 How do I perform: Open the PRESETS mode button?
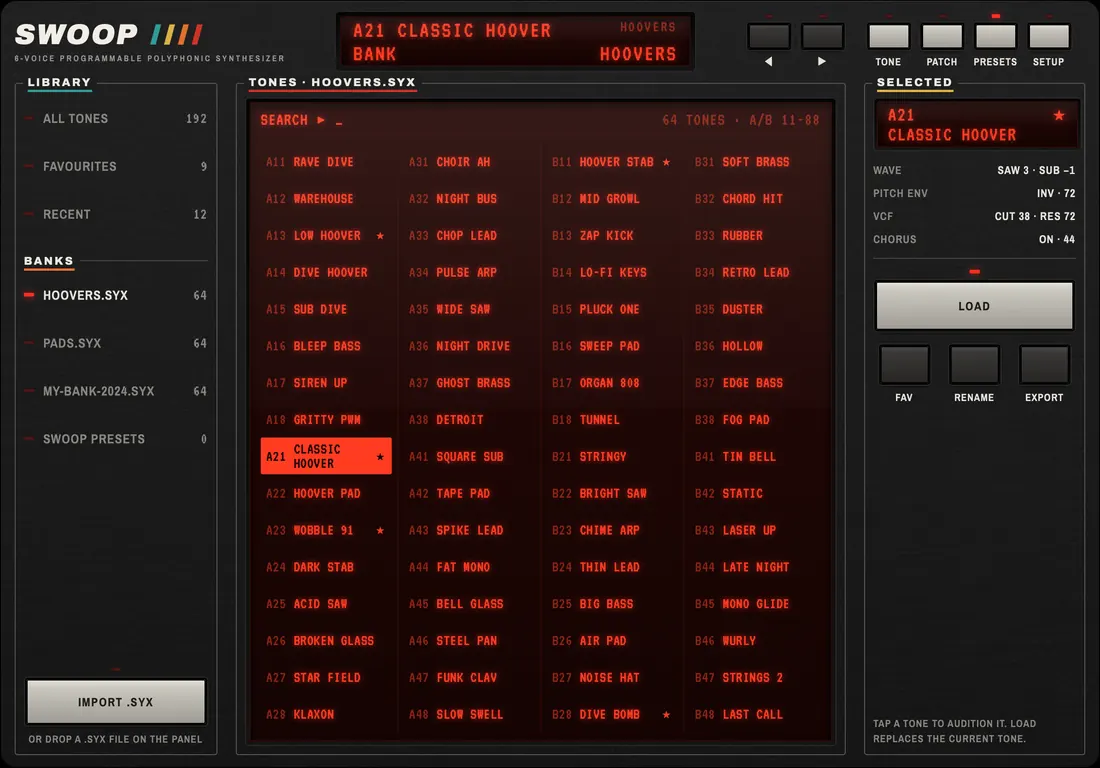point(995,36)
